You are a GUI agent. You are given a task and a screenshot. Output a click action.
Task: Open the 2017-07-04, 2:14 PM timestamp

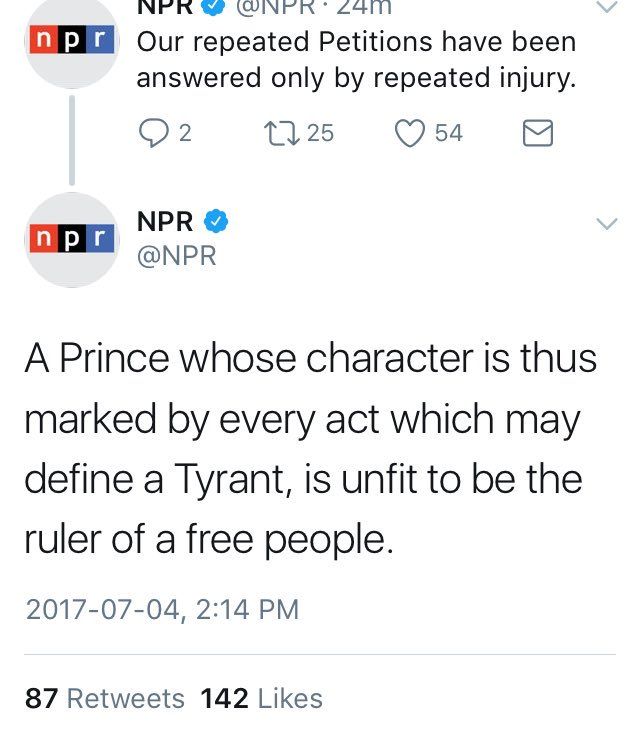(x=161, y=609)
